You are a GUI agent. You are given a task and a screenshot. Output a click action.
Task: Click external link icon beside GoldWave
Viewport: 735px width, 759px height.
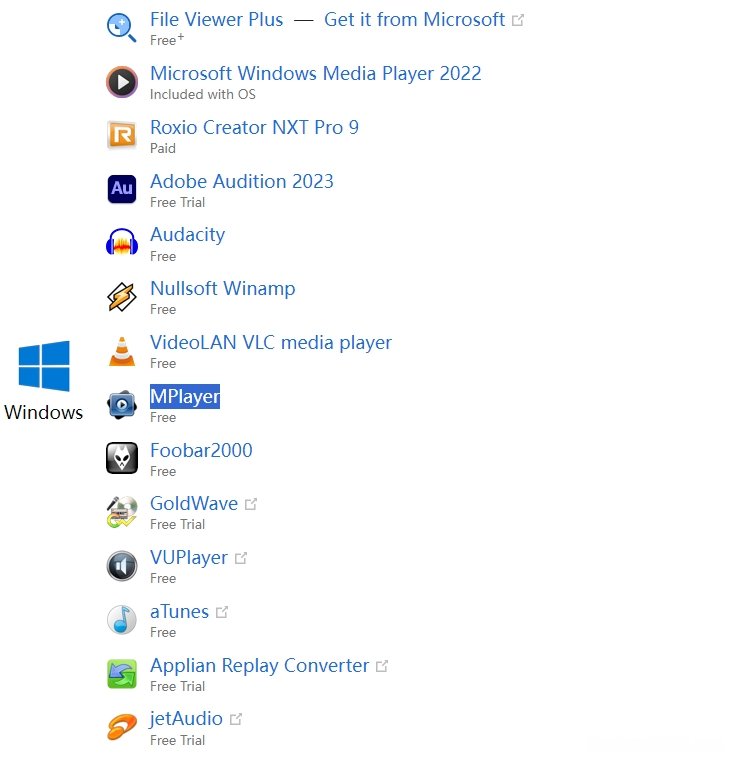[x=251, y=504]
